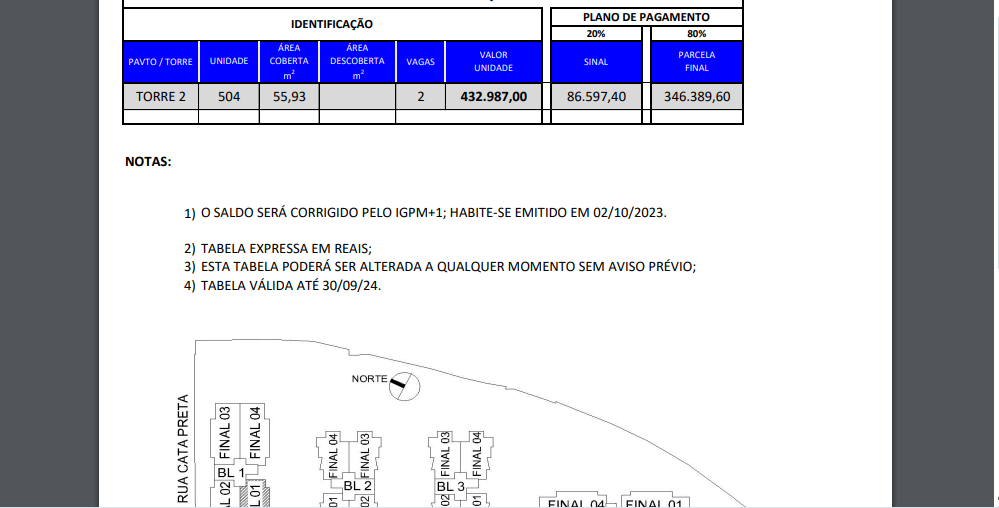The width and height of the screenshot is (999, 508).
Task: Click the ÁREA DESCOBERTA m² header
Action: (357, 62)
